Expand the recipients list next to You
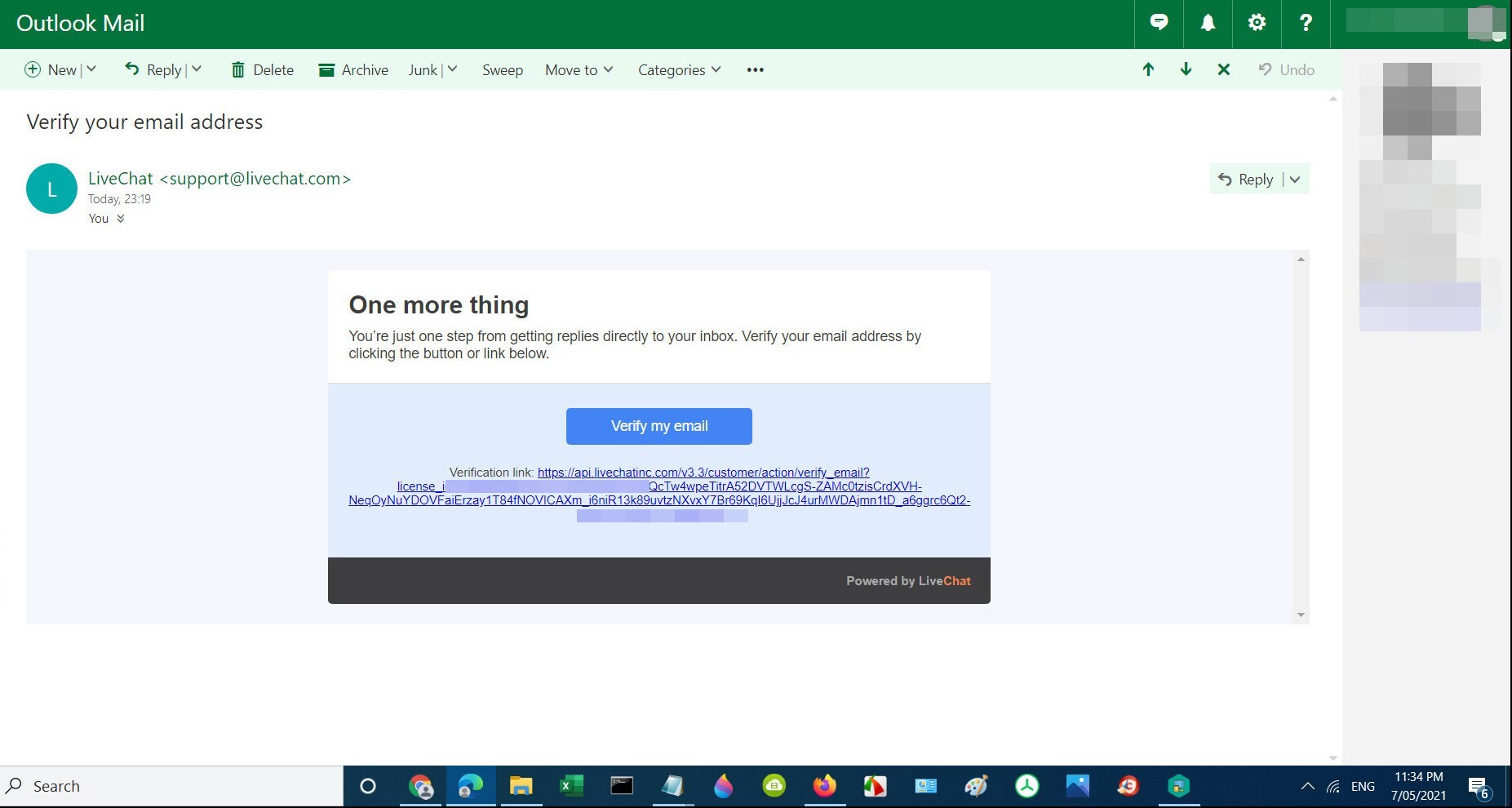Screen dimensions: 1512x808 point(121,219)
